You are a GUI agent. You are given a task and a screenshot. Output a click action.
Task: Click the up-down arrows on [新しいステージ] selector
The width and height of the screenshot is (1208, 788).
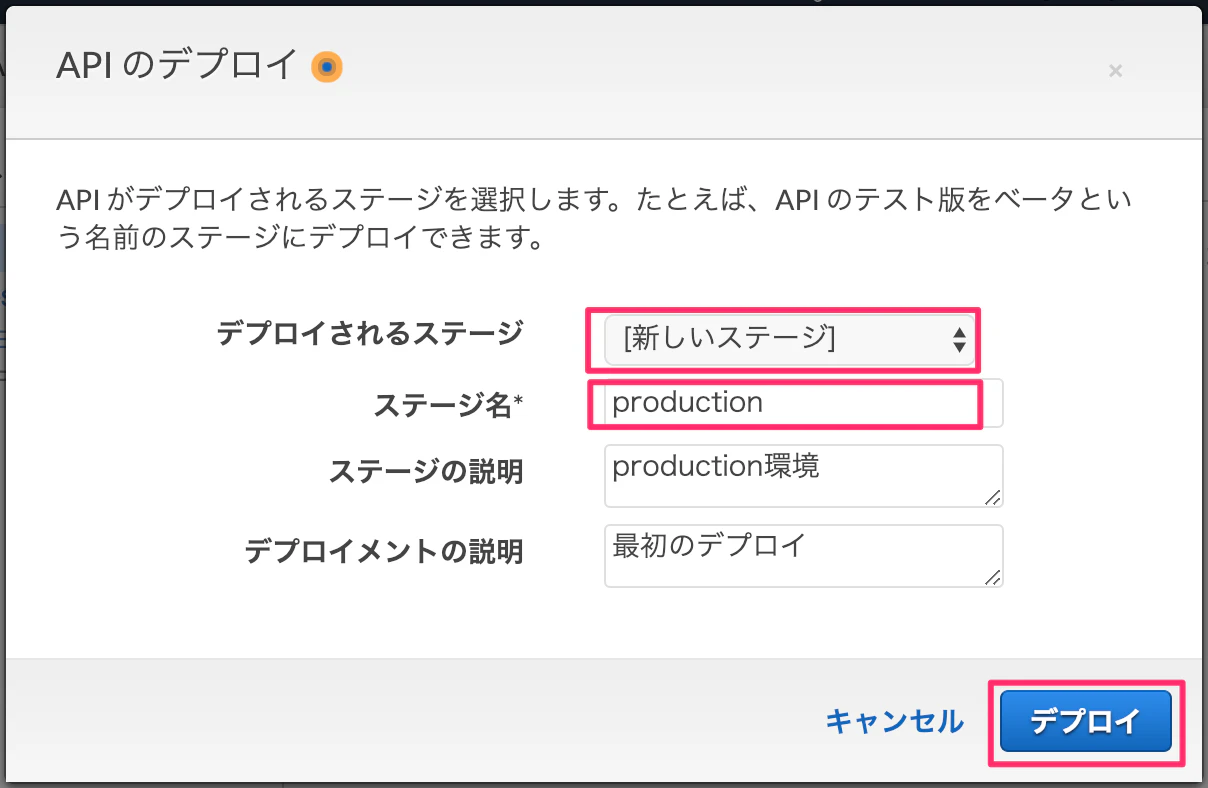pyautogui.click(x=958, y=340)
